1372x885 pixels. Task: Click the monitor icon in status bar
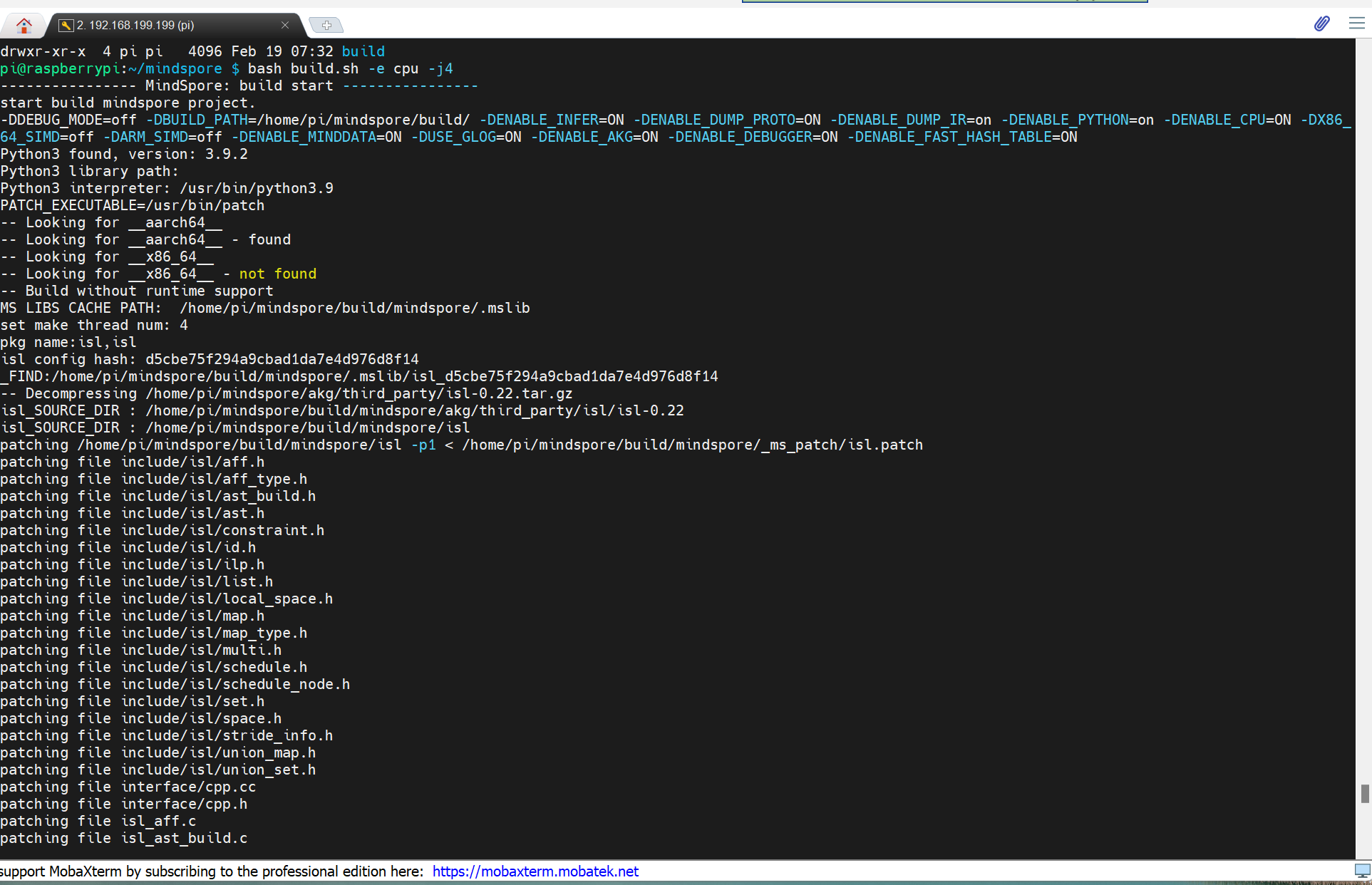(1362, 871)
